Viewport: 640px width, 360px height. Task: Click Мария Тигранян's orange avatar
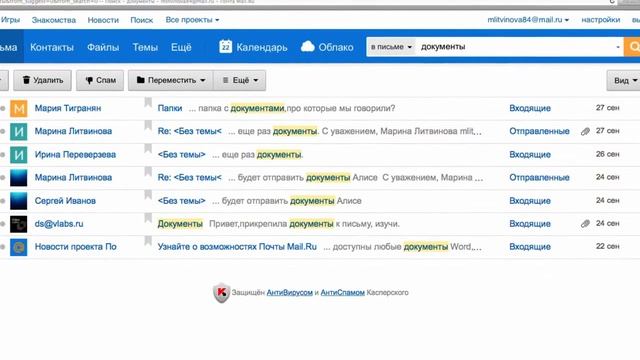pyautogui.click(x=19, y=109)
